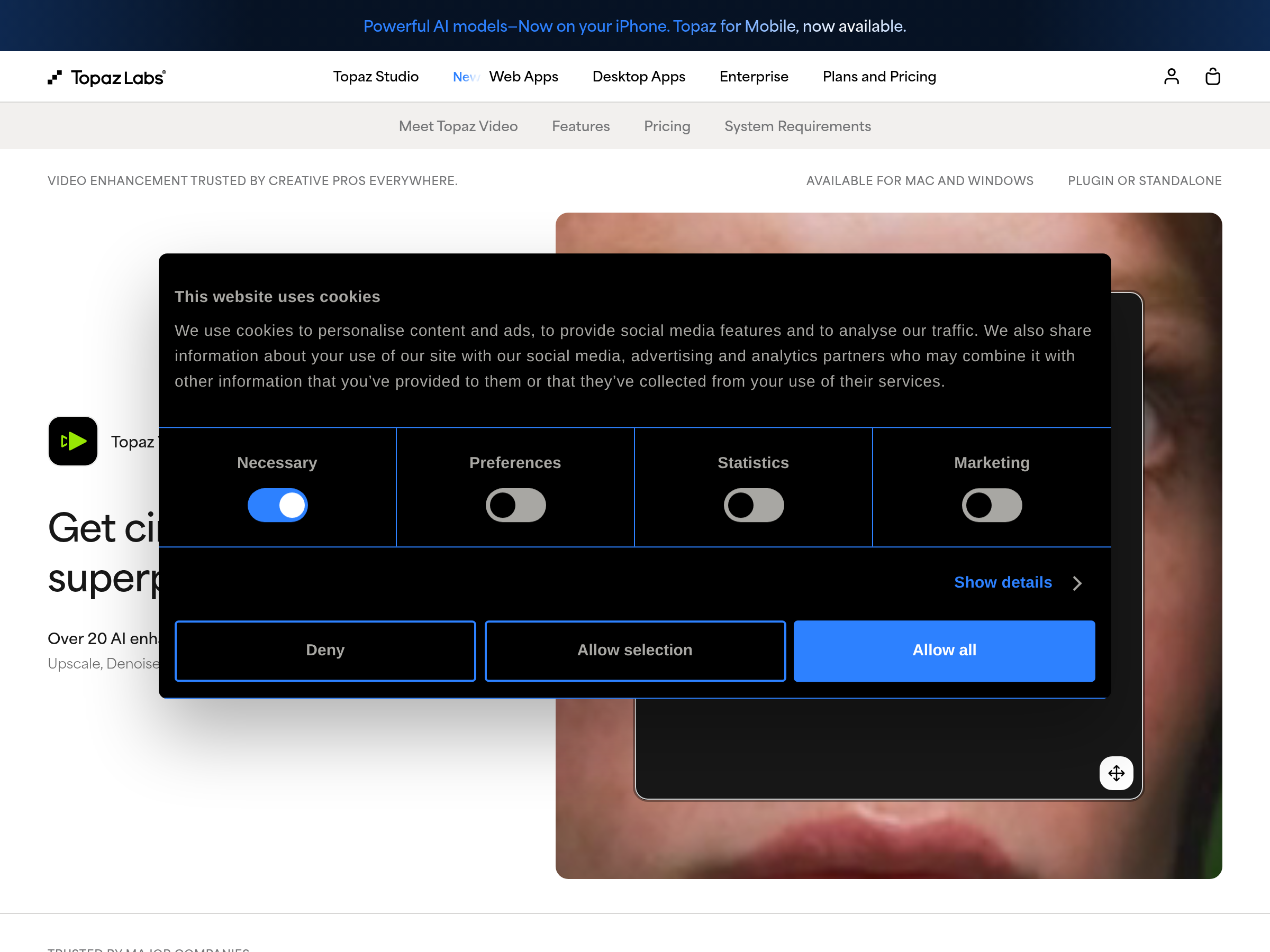Click the move arrows icon on preview
This screenshot has width=1270, height=952.
click(1116, 773)
